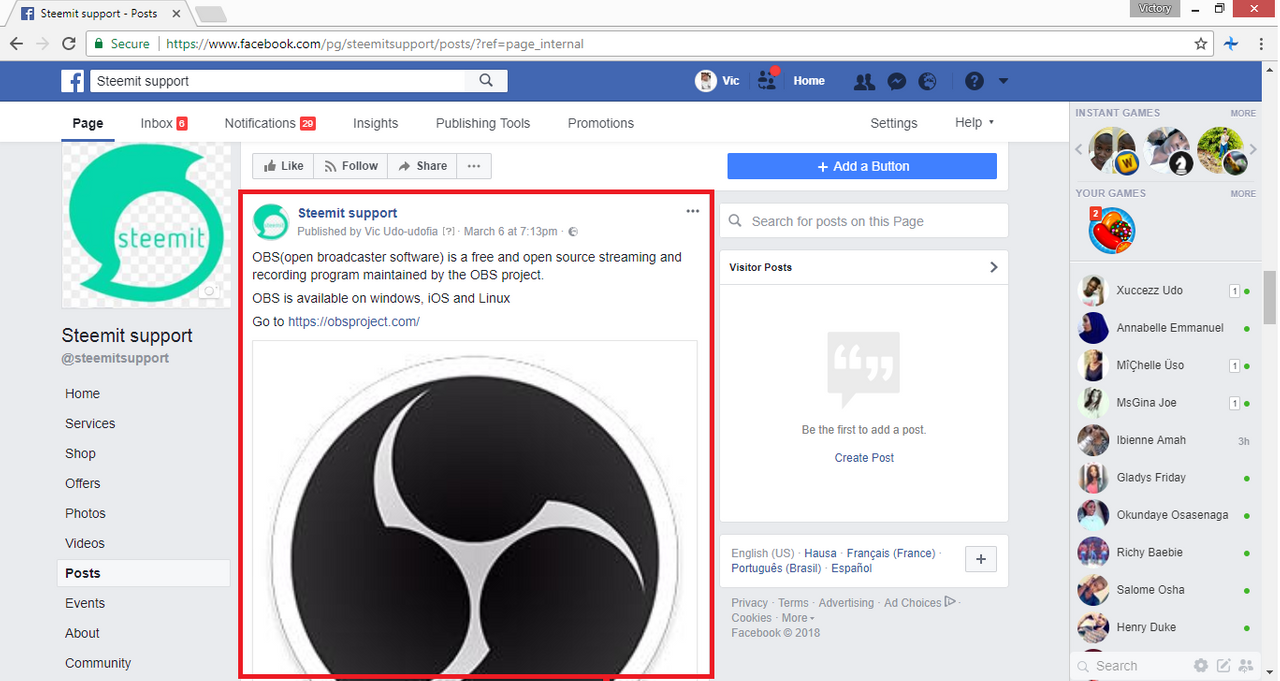This screenshot has height=681, width=1280.
Task: Expand the Visitor Posts section arrow
Action: pos(993,267)
